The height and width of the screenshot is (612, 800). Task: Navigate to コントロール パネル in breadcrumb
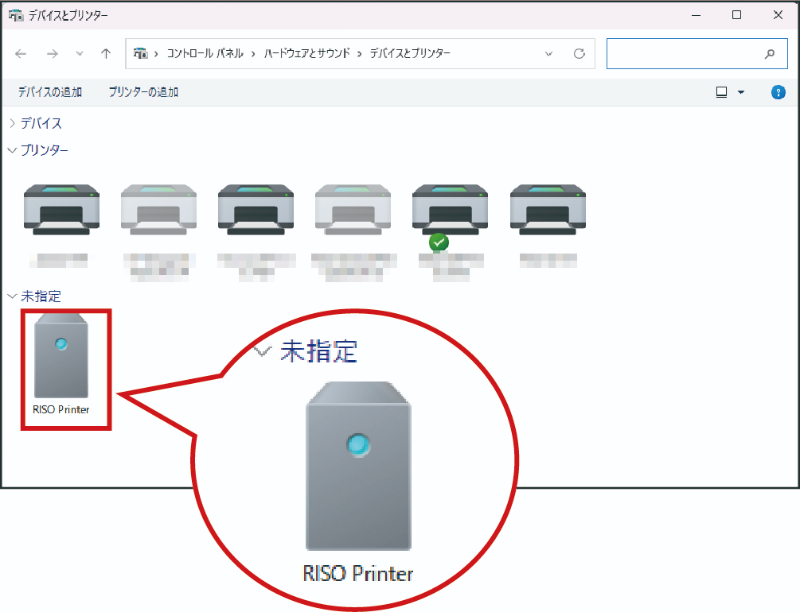coord(208,54)
